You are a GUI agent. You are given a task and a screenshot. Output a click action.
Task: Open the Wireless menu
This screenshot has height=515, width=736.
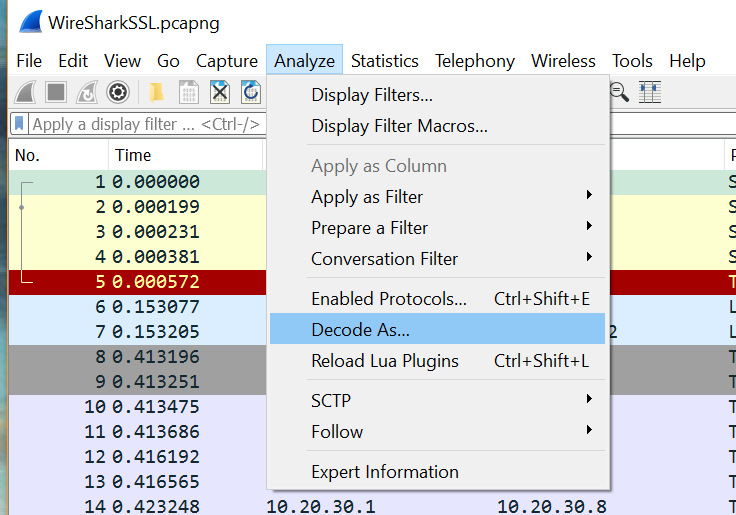click(563, 61)
